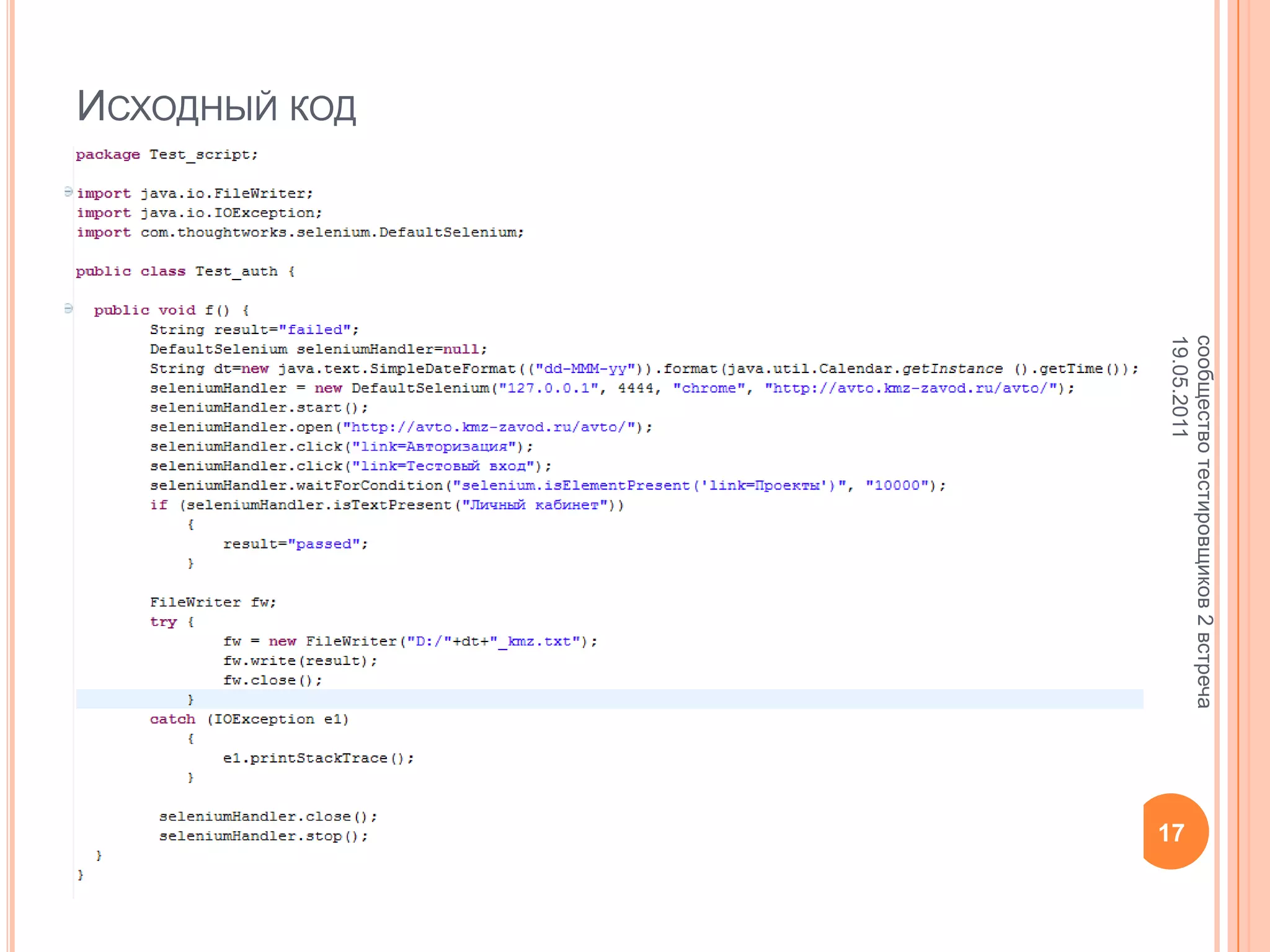Screen dimensions: 1270x952
Task: Click FileWriter fw; declaration
Action: point(213,602)
